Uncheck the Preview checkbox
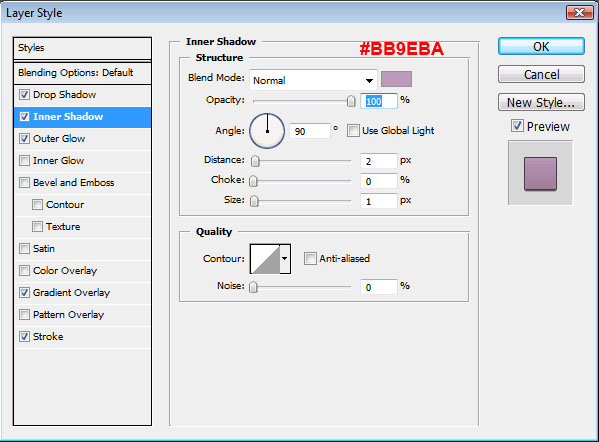This screenshot has height=442, width=599. (x=517, y=126)
